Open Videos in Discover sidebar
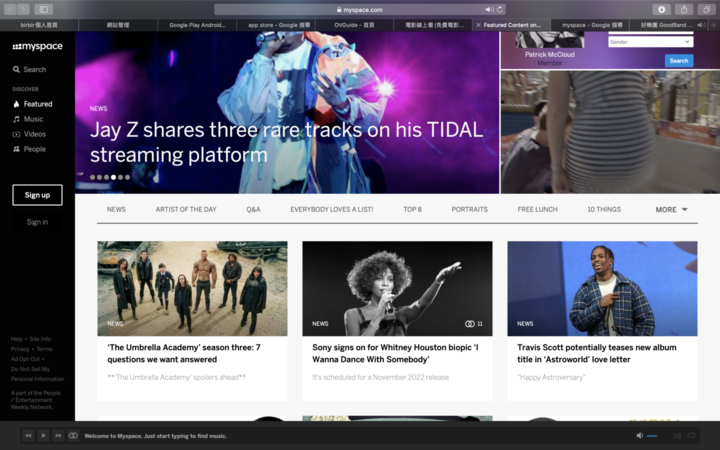 pos(29,134)
